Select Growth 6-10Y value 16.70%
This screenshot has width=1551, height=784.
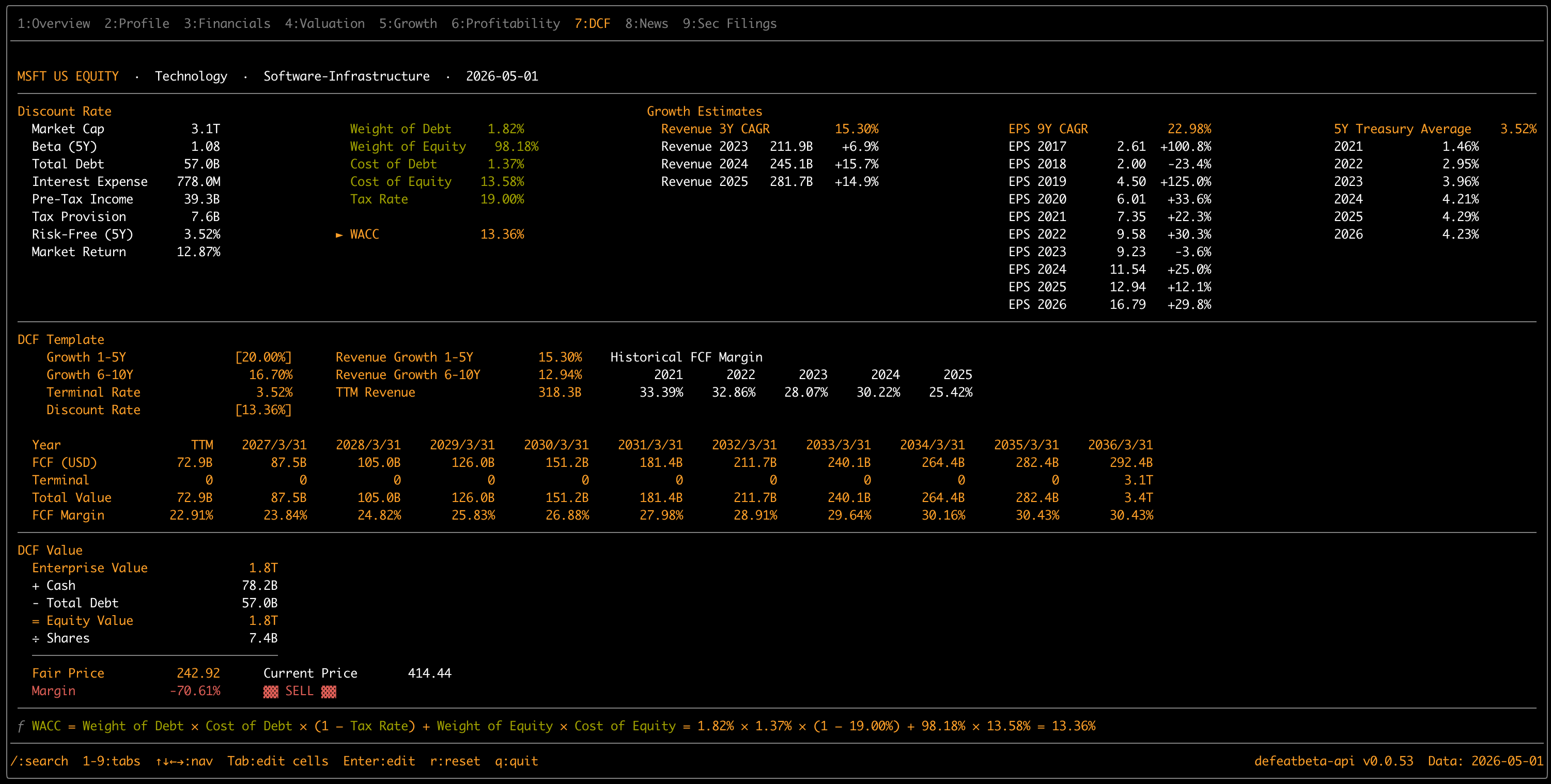tap(270, 375)
